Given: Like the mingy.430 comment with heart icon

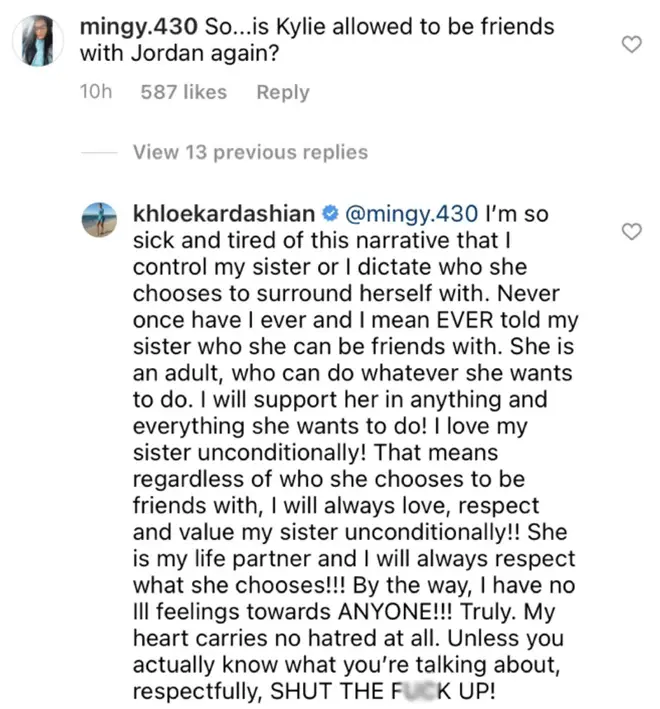Looking at the screenshot, I should click(632, 44).
